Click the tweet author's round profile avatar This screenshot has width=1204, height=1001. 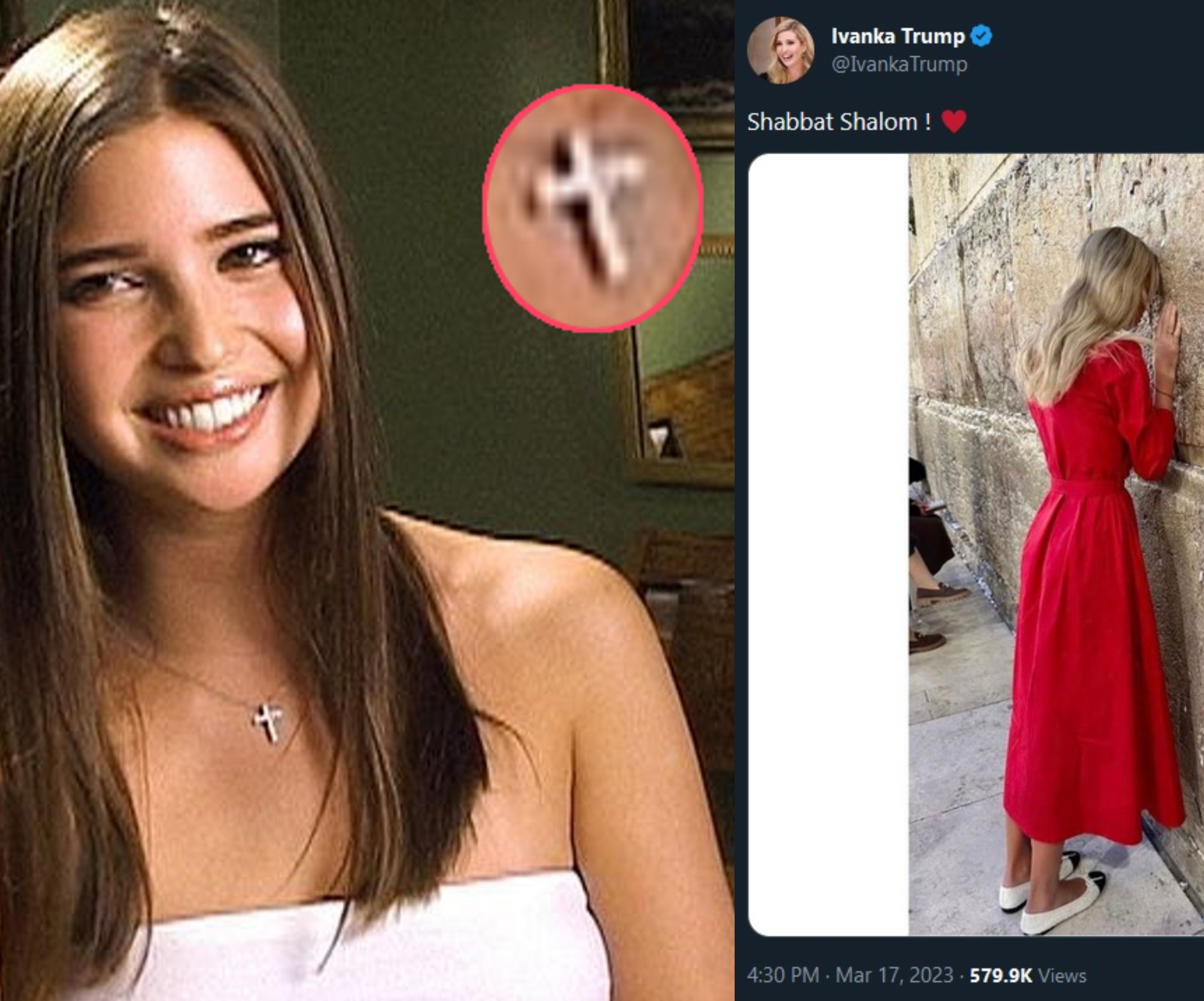pyautogui.click(x=780, y=50)
